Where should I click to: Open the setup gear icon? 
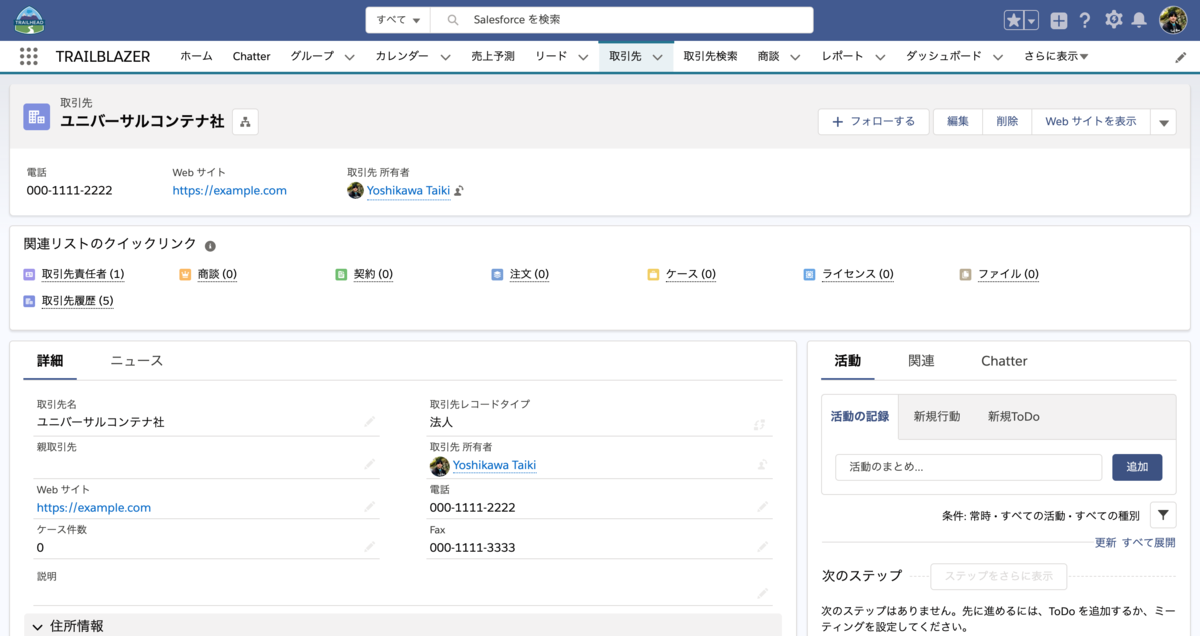point(1113,20)
